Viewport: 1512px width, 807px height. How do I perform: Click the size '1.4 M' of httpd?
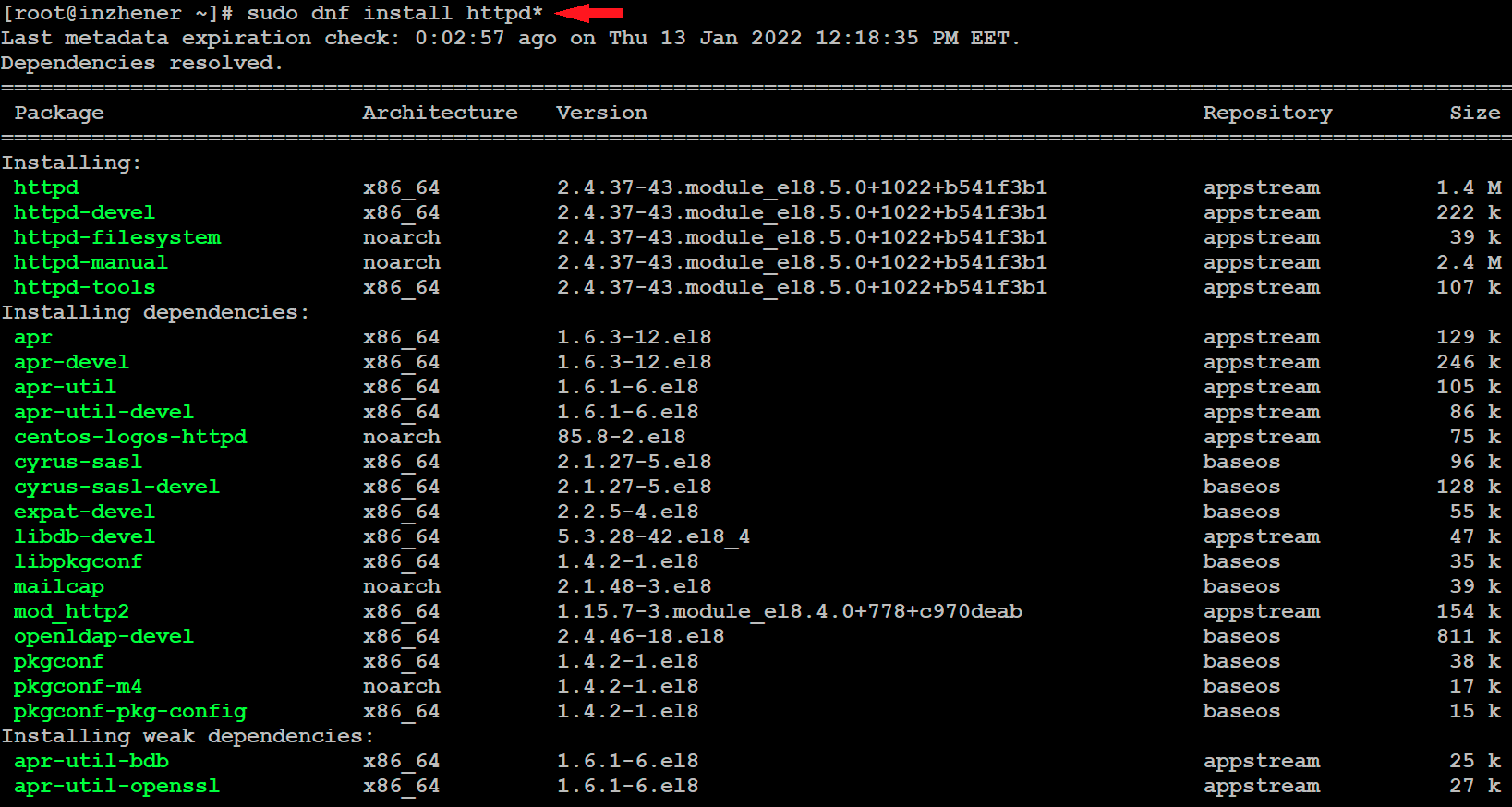tap(1469, 187)
